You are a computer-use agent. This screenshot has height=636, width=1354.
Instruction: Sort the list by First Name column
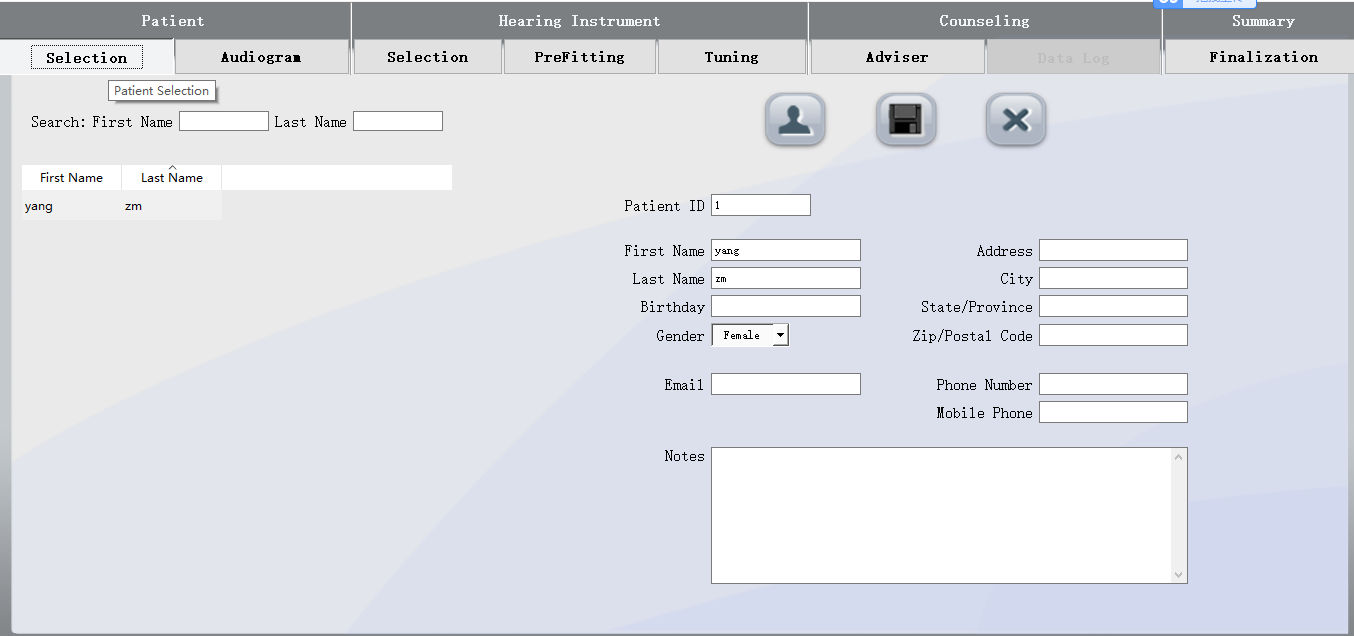(x=71, y=178)
